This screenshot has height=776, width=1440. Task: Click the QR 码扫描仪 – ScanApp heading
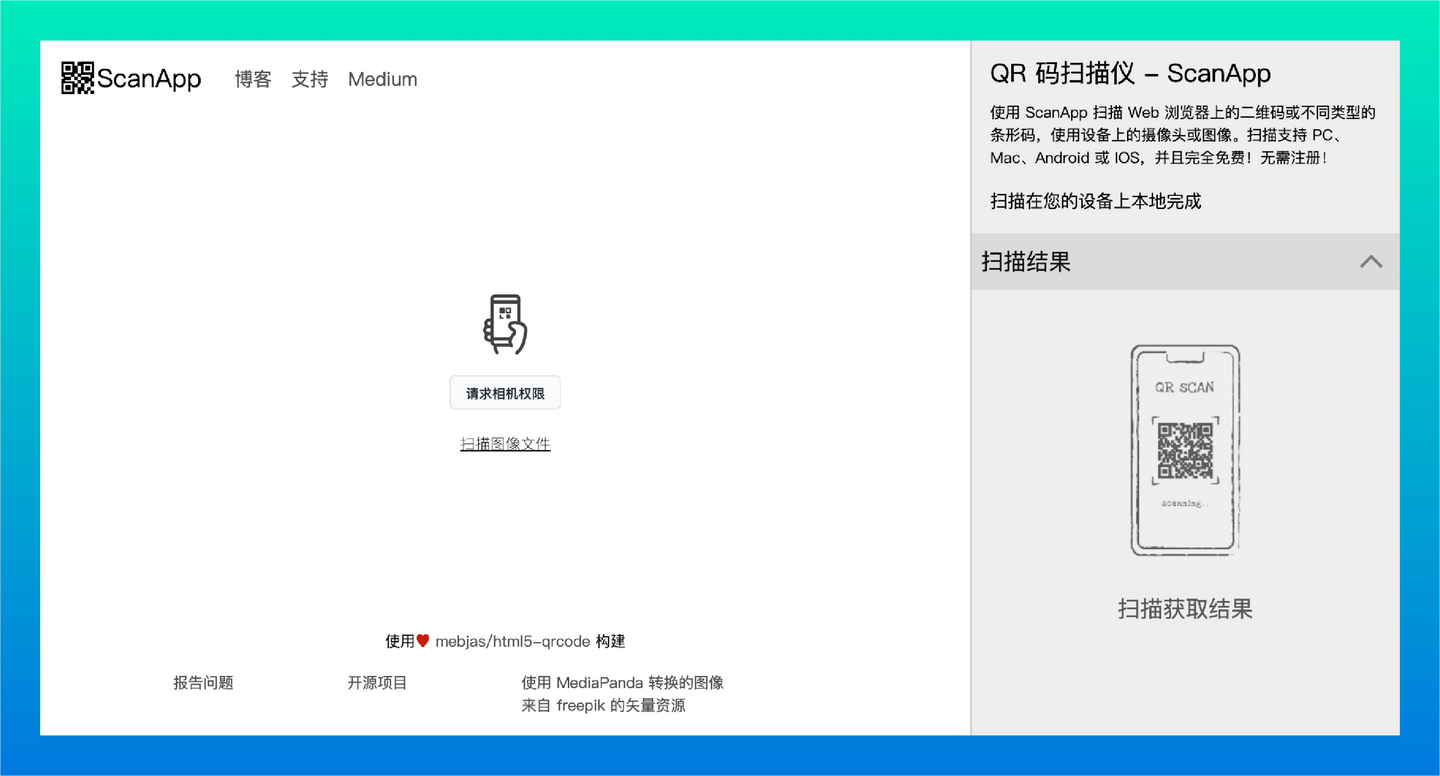pos(1130,73)
